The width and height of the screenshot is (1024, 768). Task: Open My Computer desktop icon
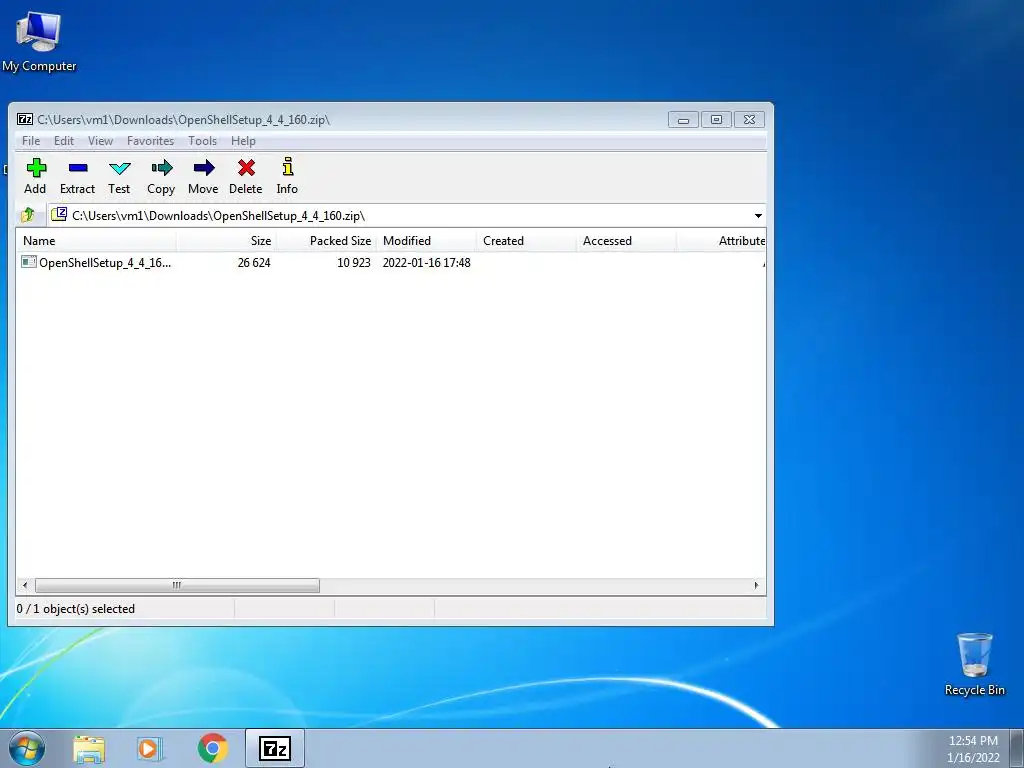(x=39, y=31)
